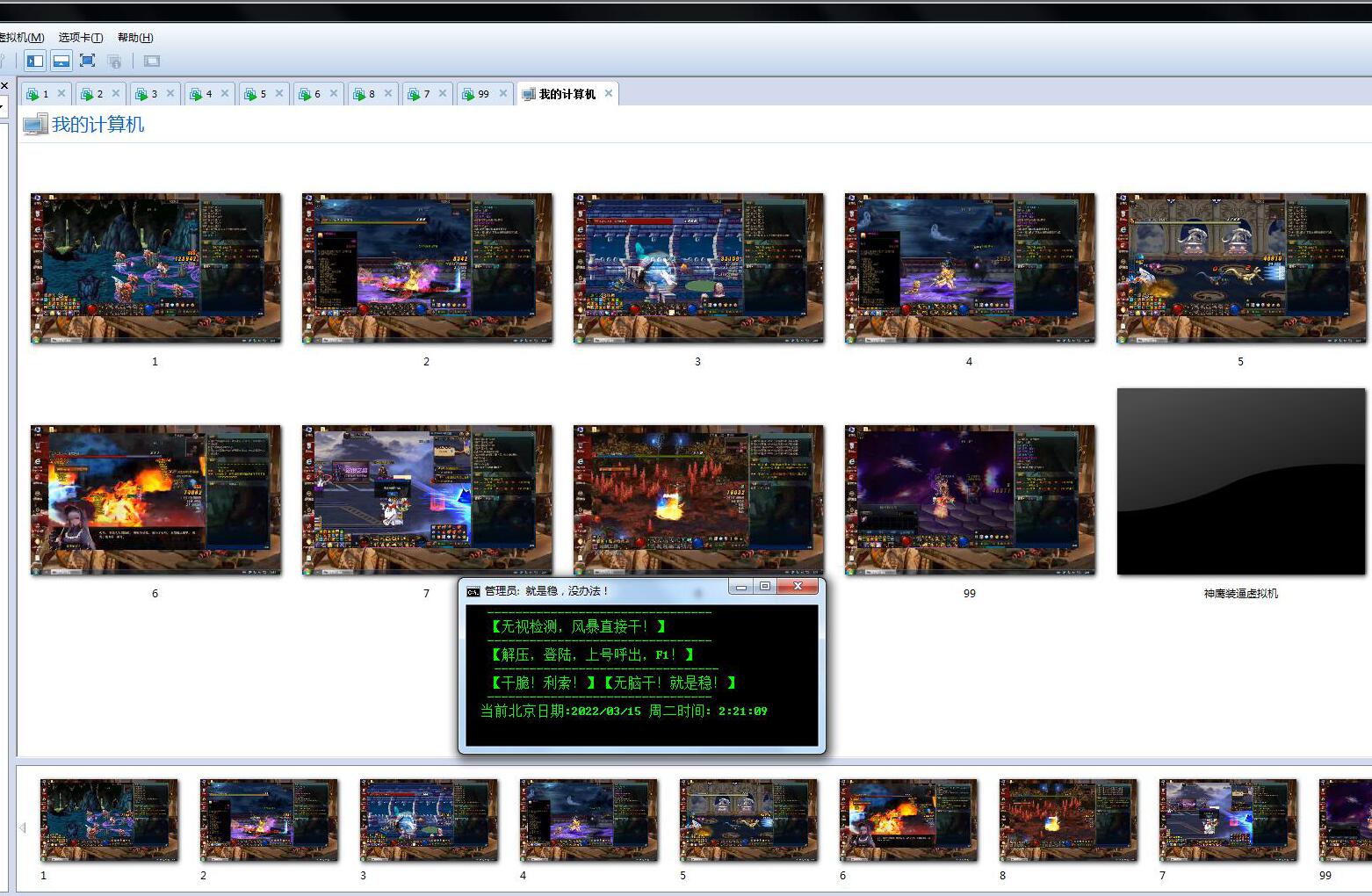The image size is (1372, 896).
Task: Close the 管理员 console window
Action: (798, 587)
